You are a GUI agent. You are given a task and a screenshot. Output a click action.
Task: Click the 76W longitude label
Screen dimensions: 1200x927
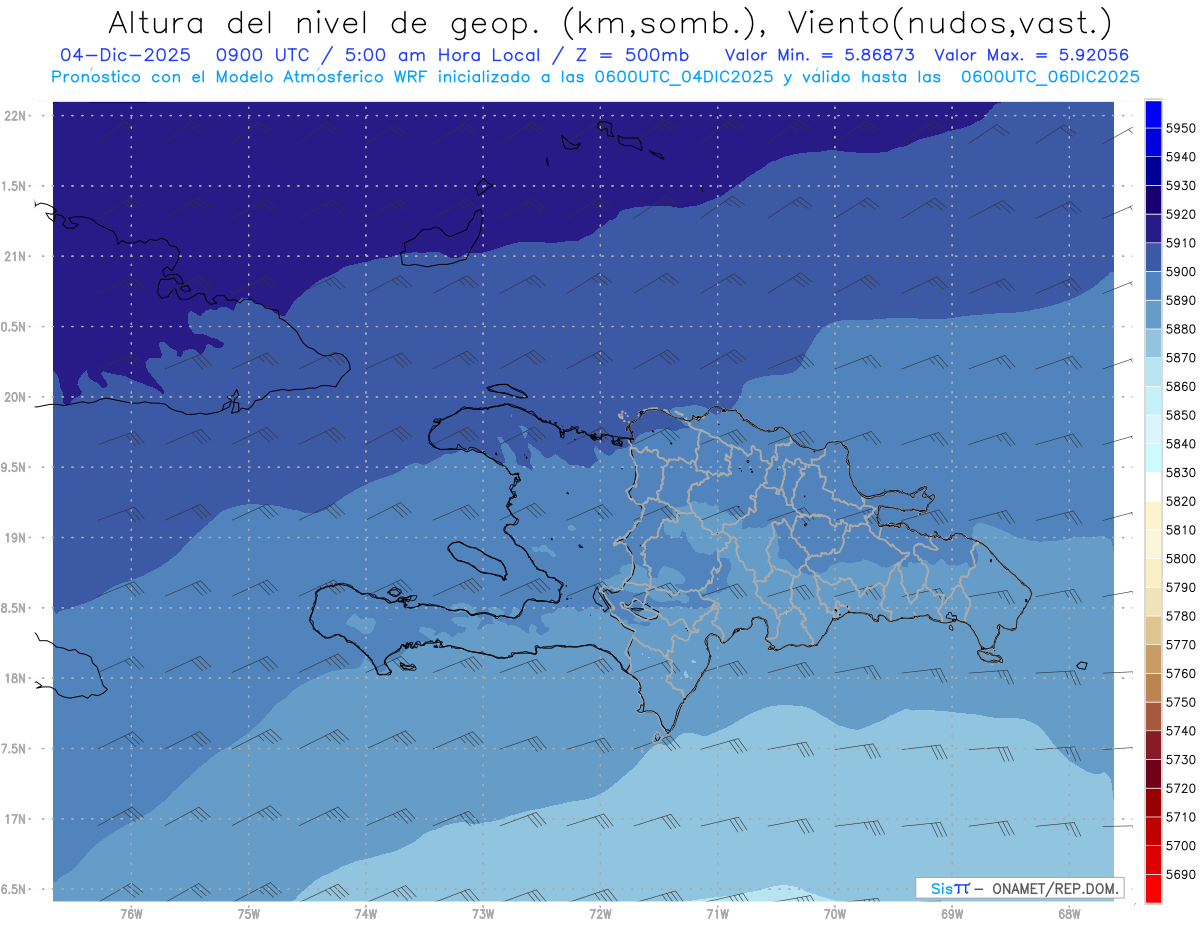coord(131,913)
